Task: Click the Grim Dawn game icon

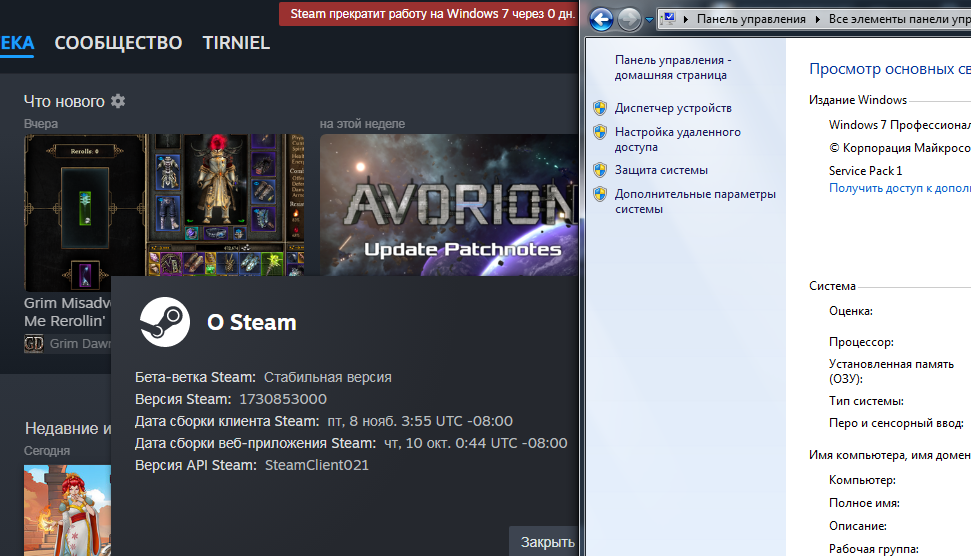Action: coord(33,344)
